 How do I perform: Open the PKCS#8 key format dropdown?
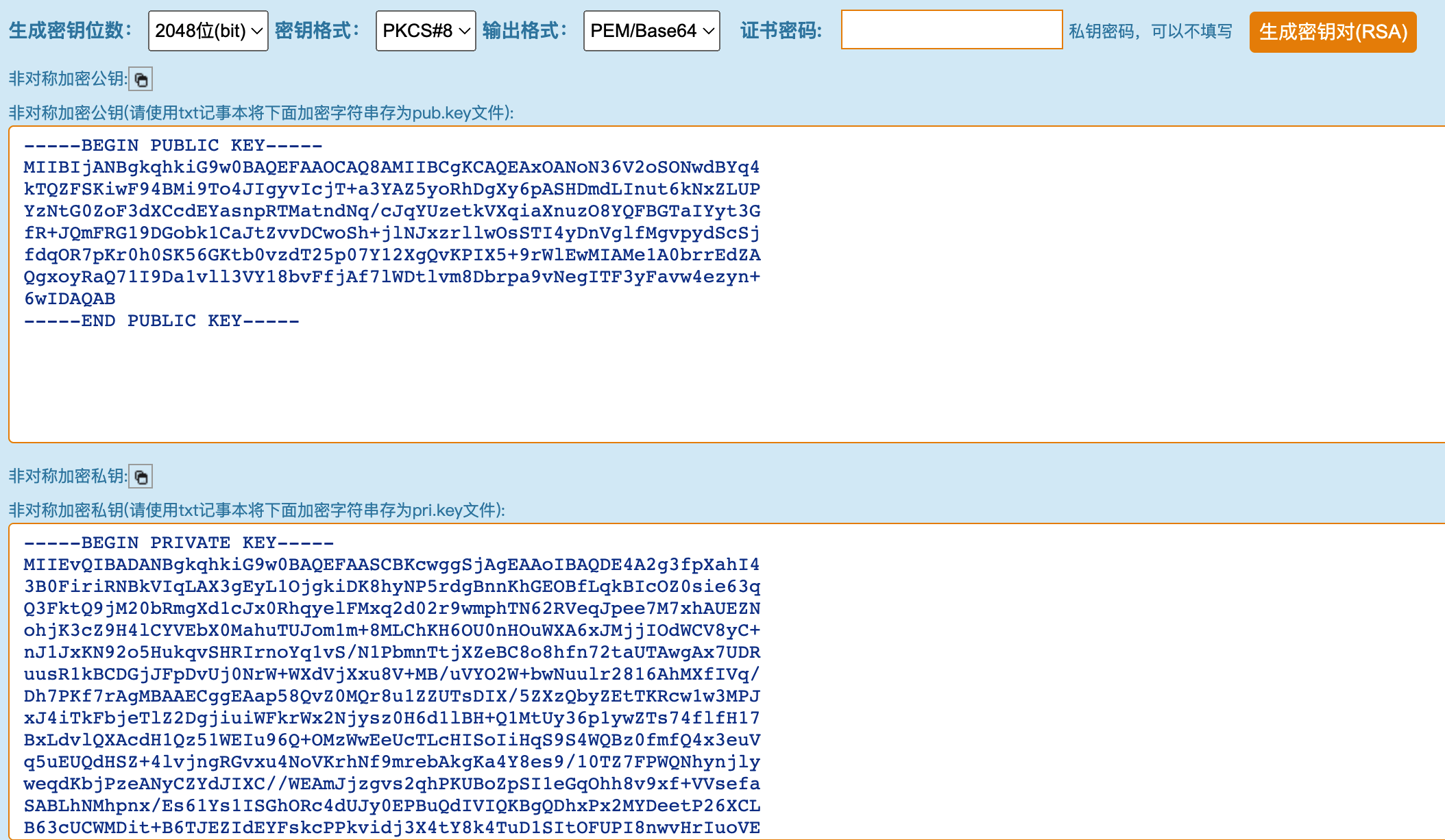(426, 31)
